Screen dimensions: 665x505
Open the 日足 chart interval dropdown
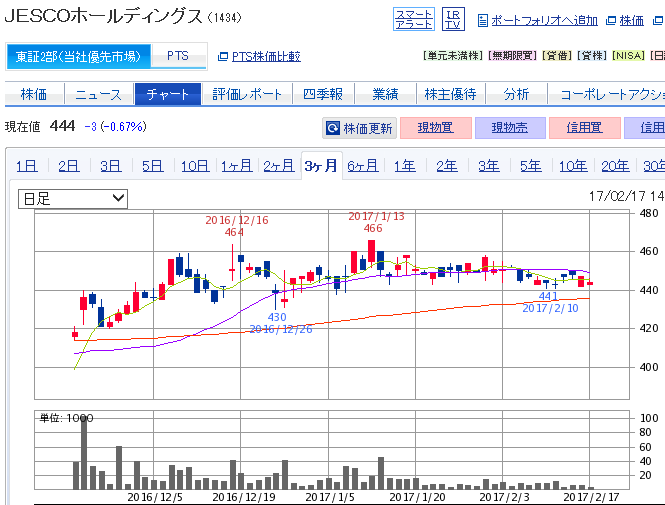[x=73, y=199]
